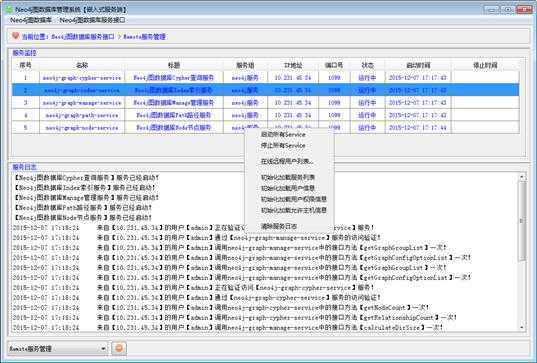
Task: Select 初始化加载用户权限信息 in context menu
Action: pyautogui.click(x=294, y=199)
